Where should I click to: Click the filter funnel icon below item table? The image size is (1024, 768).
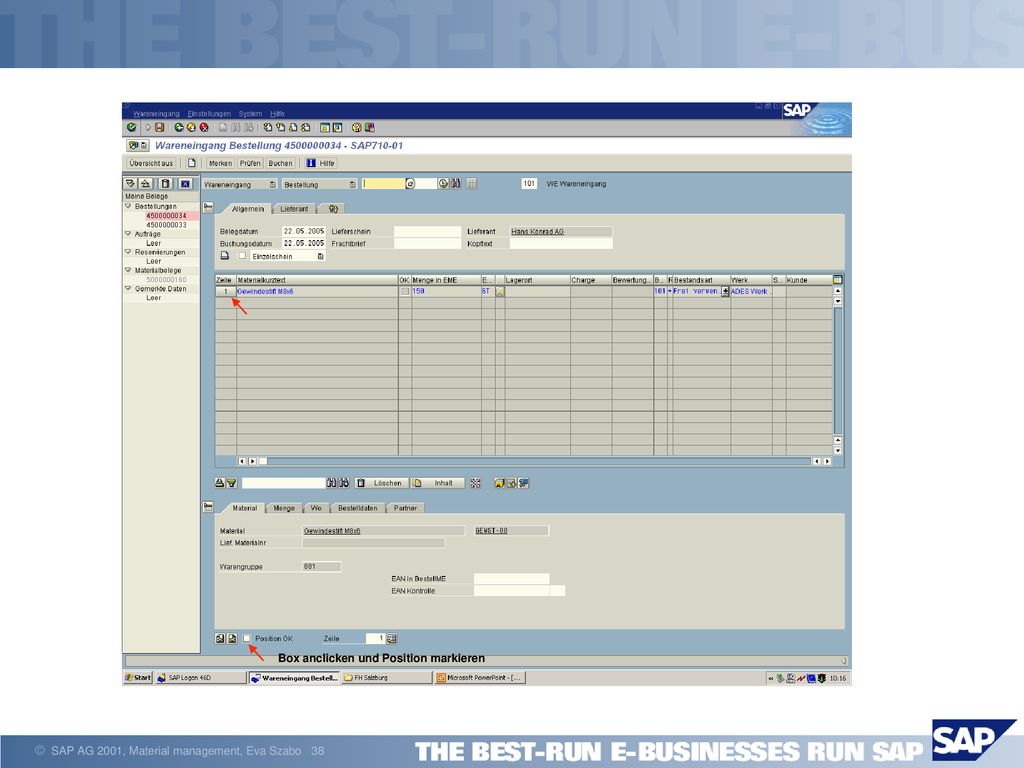click(231, 483)
